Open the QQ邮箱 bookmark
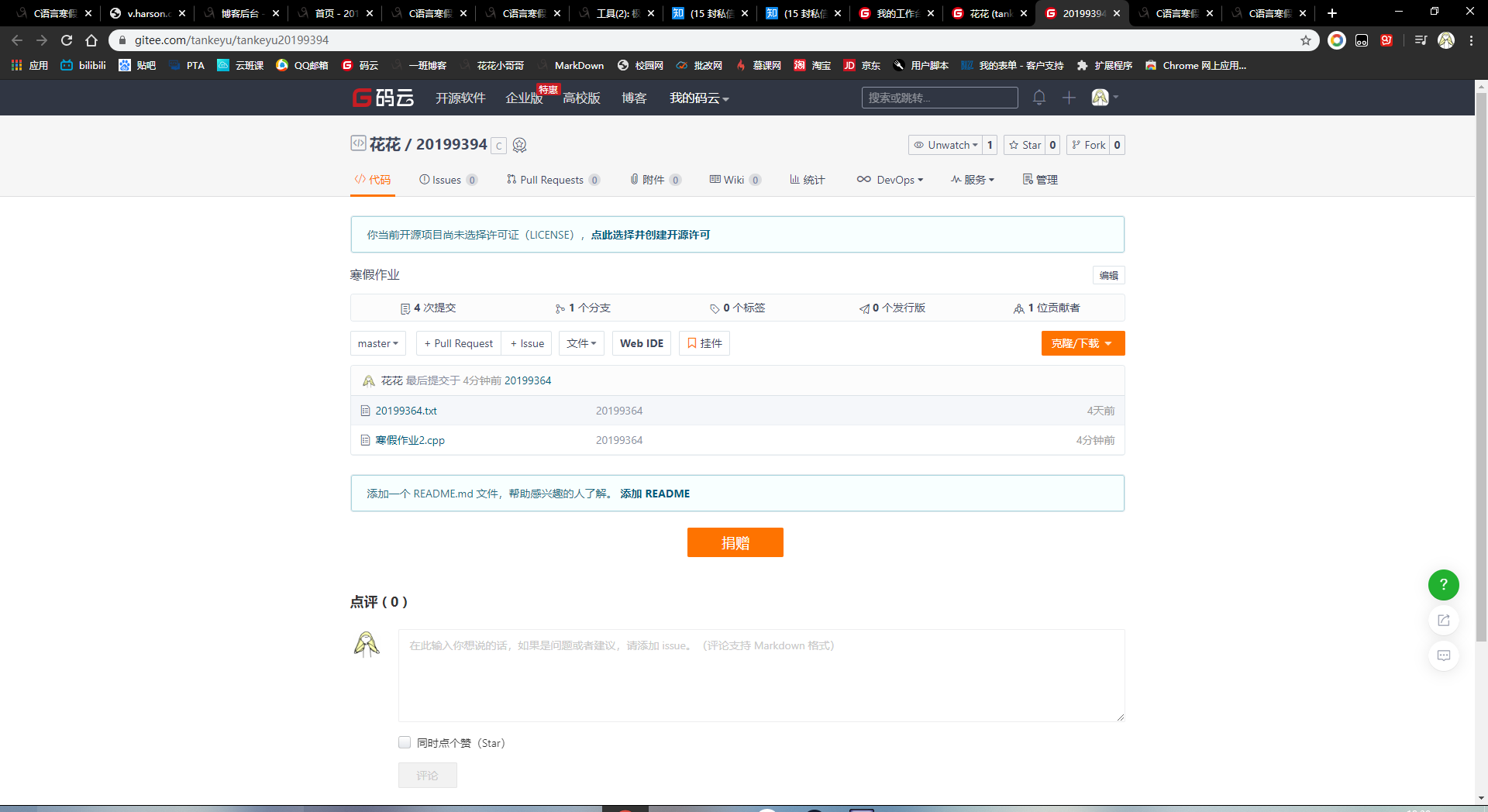 (x=302, y=66)
